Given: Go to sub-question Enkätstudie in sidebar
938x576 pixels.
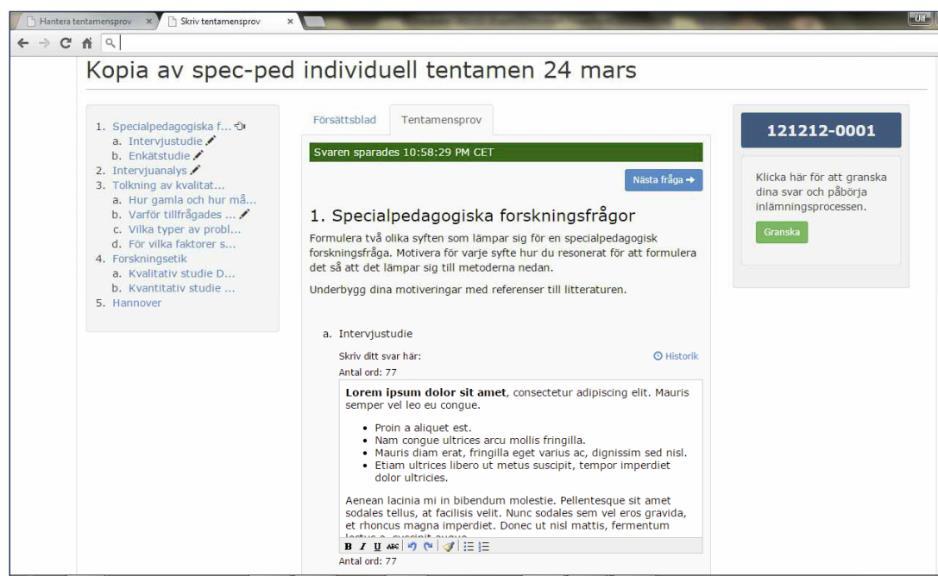Looking at the screenshot, I should point(159,156).
